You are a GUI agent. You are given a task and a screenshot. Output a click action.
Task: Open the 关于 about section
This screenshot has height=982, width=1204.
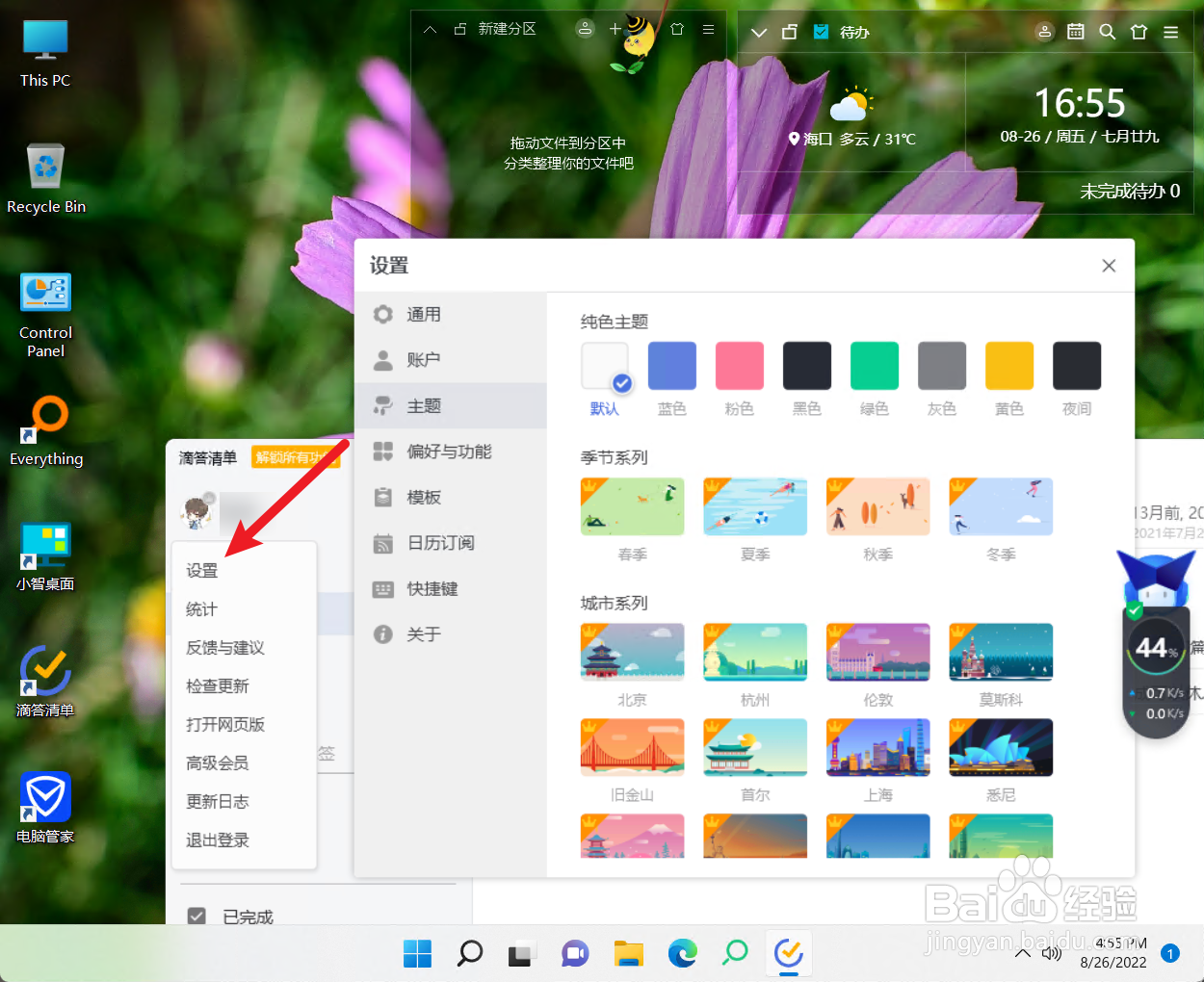450,634
